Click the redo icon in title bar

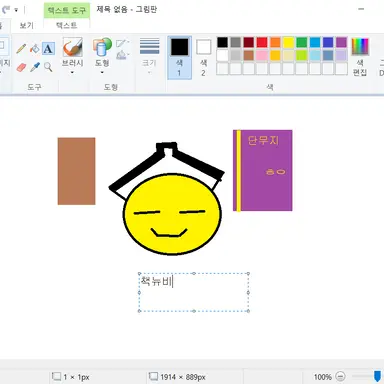tap(5, 10)
